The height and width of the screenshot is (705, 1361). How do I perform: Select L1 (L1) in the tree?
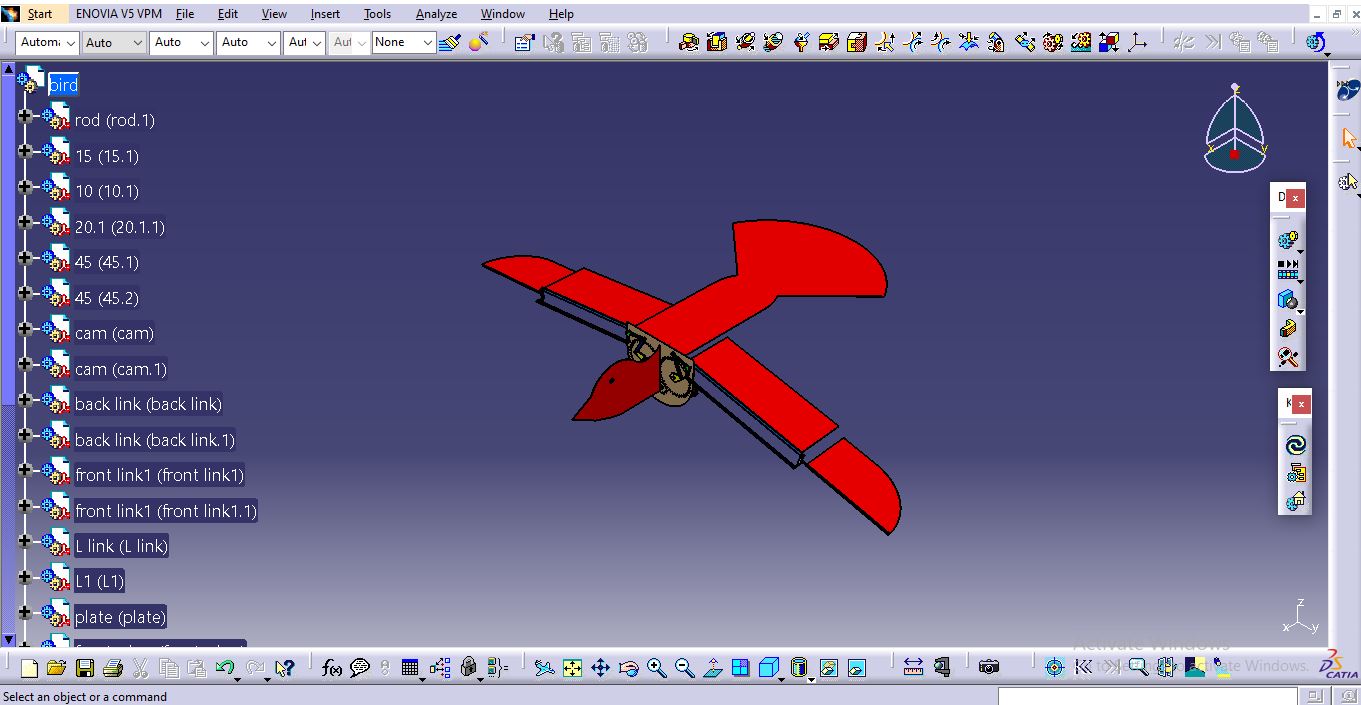[x=99, y=581]
